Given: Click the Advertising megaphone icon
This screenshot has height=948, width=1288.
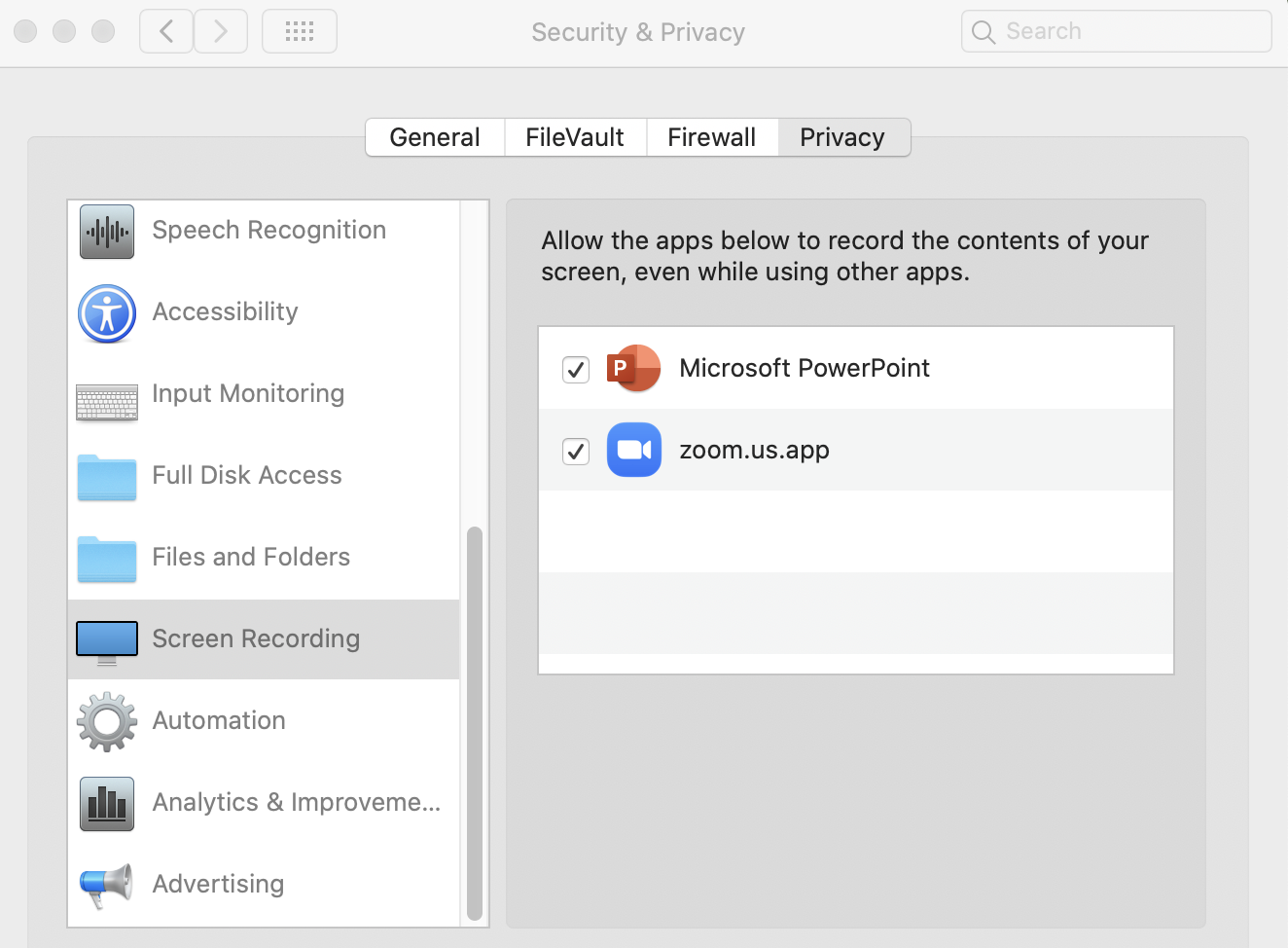Looking at the screenshot, I should click(x=106, y=886).
